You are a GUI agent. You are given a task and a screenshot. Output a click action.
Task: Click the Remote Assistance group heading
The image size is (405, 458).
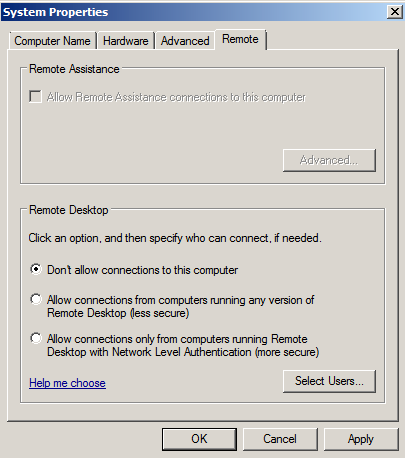coord(74,69)
